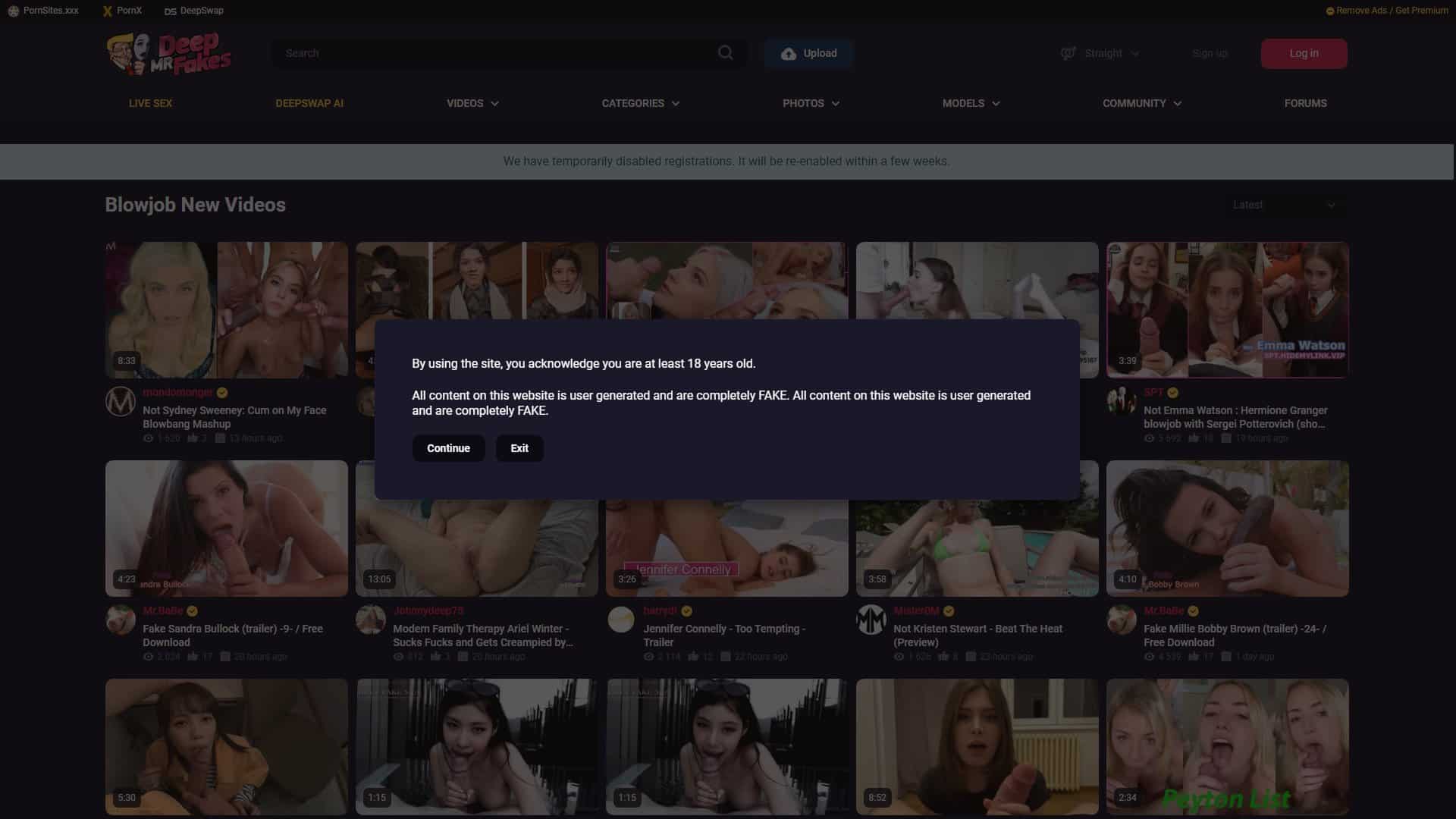The height and width of the screenshot is (819, 1456).
Task: Click the Remove Ads / Get Premium link
Action: [1387, 11]
